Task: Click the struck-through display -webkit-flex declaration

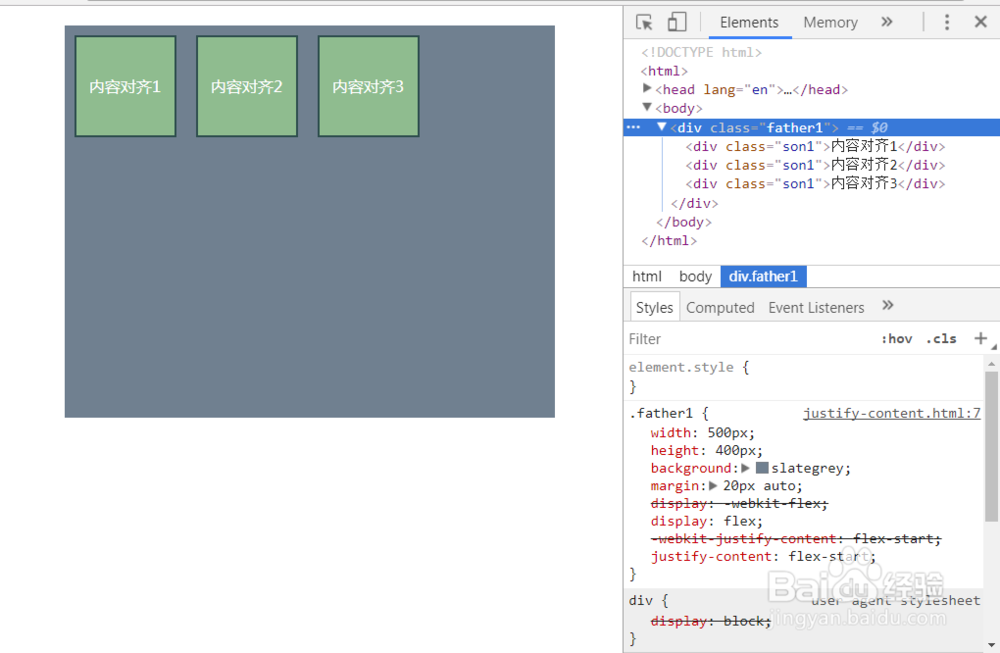Action: pyautogui.click(x=739, y=504)
